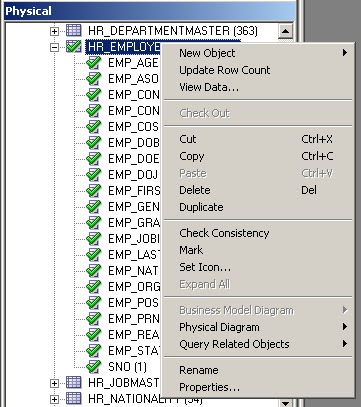Click the HR_JOBMAST table icon
Screen dimensions: 361x407
coord(73,382)
